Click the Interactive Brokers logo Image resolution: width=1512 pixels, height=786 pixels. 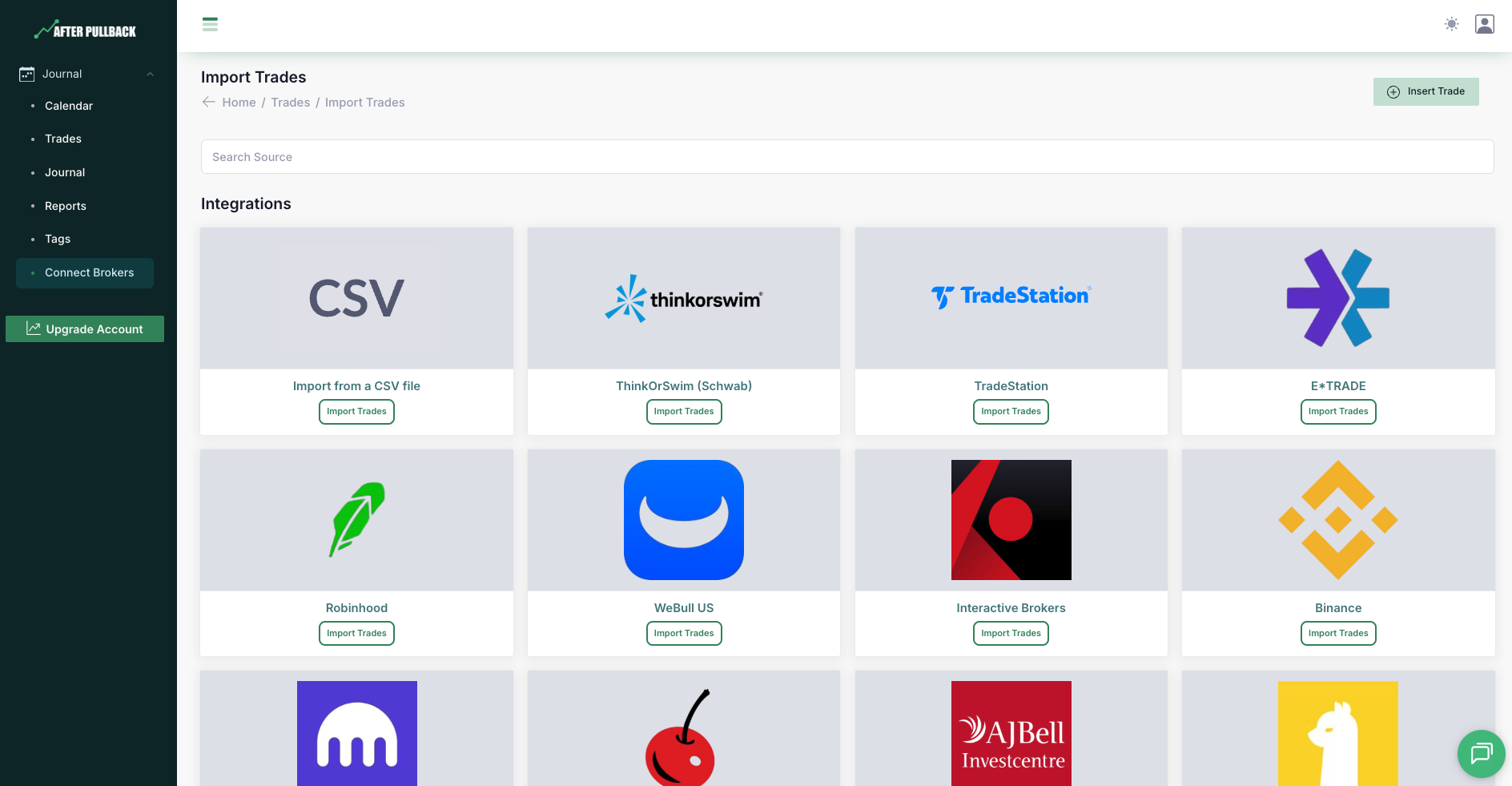pyautogui.click(x=1011, y=520)
